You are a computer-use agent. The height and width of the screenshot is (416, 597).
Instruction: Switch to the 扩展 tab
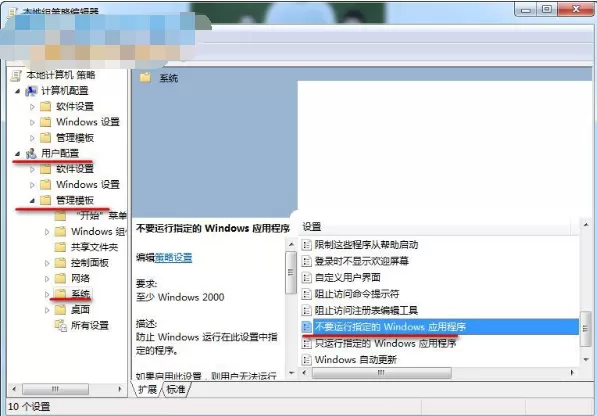click(x=147, y=389)
